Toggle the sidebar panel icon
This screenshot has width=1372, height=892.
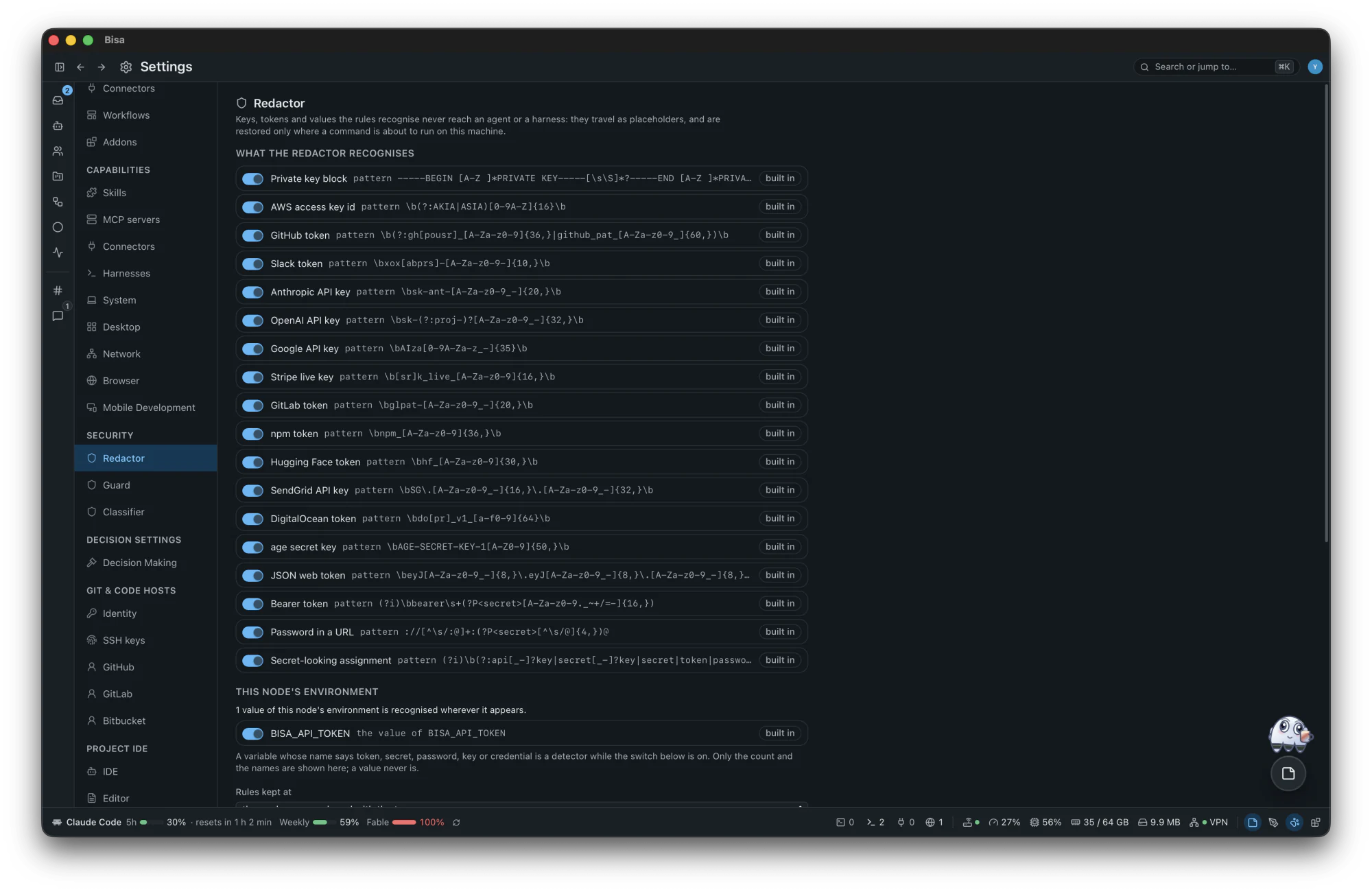pos(60,67)
